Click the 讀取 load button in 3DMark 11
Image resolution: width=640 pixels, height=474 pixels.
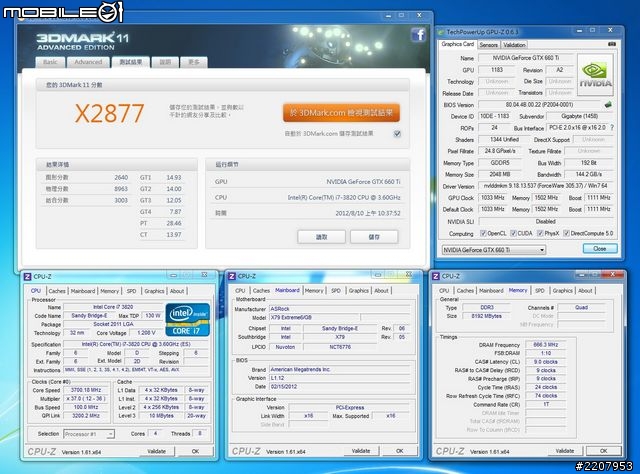(322, 237)
